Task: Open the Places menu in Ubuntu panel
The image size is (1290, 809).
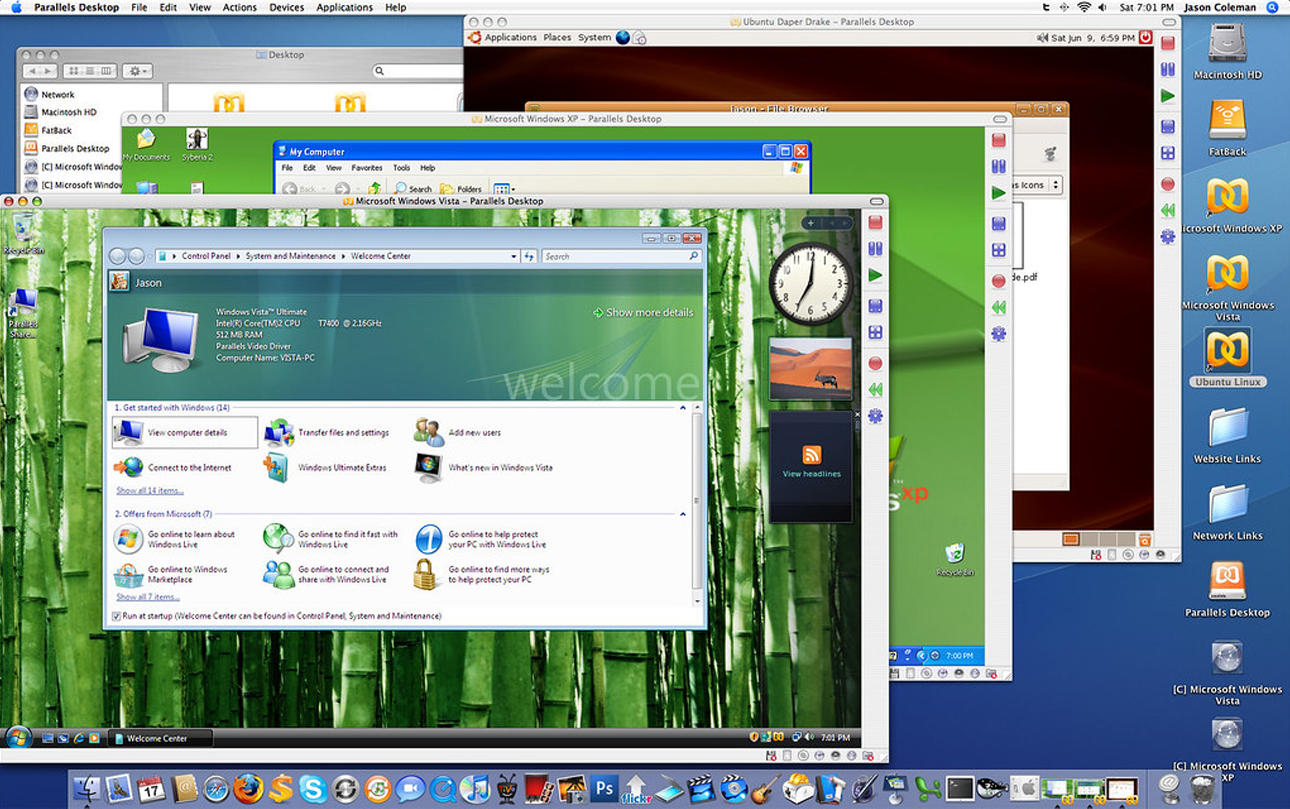Action: [557, 37]
